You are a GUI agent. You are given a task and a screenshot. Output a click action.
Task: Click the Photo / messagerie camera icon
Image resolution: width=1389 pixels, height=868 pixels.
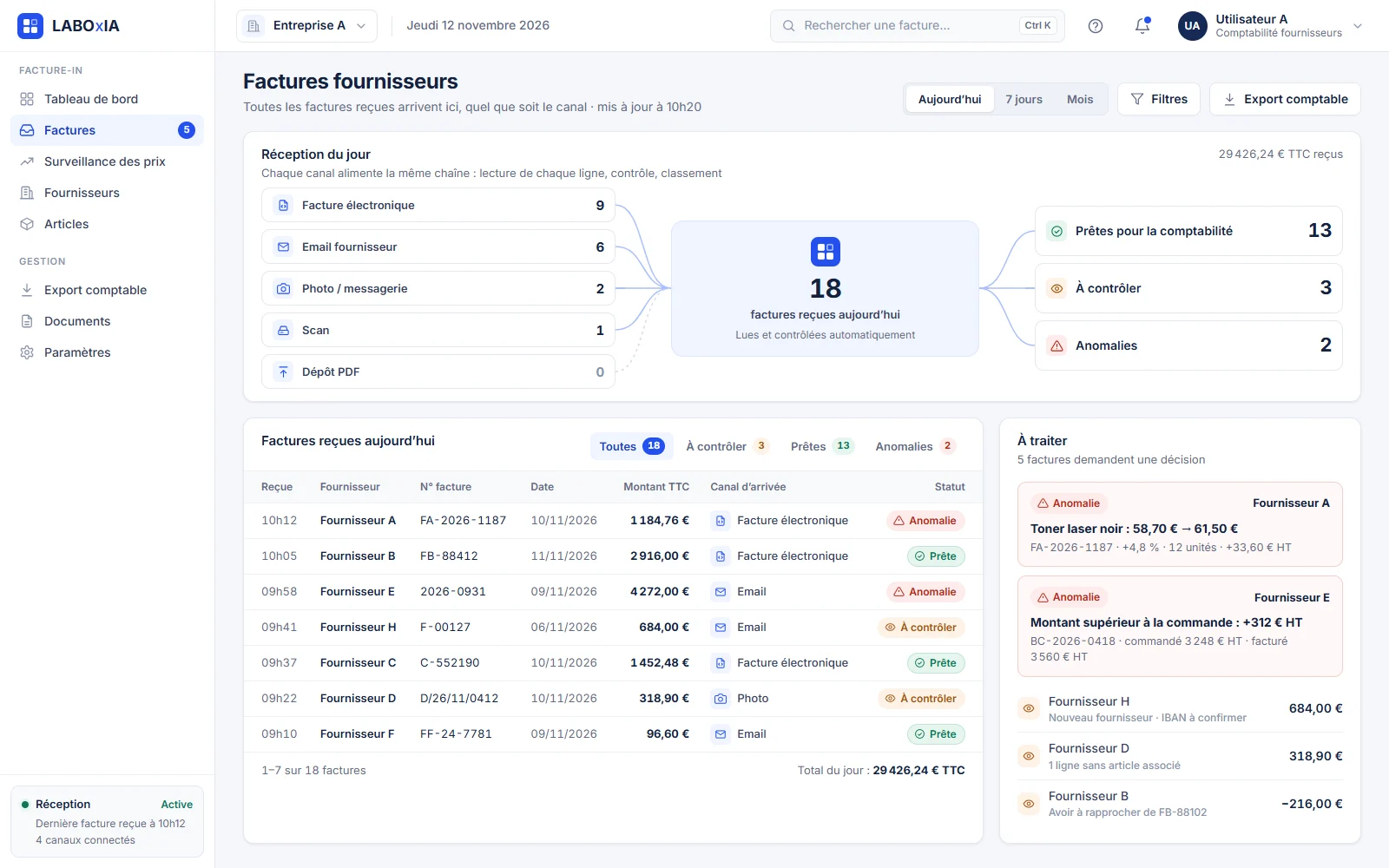click(x=283, y=289)
